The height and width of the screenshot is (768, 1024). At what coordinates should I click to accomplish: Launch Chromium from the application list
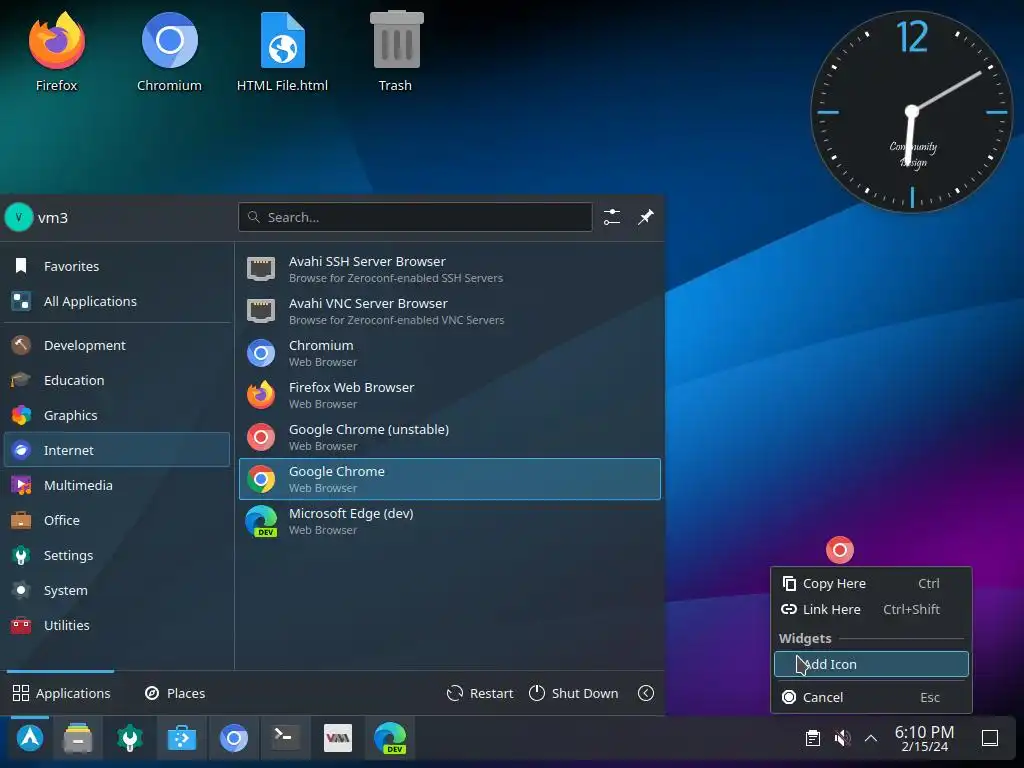450,353
